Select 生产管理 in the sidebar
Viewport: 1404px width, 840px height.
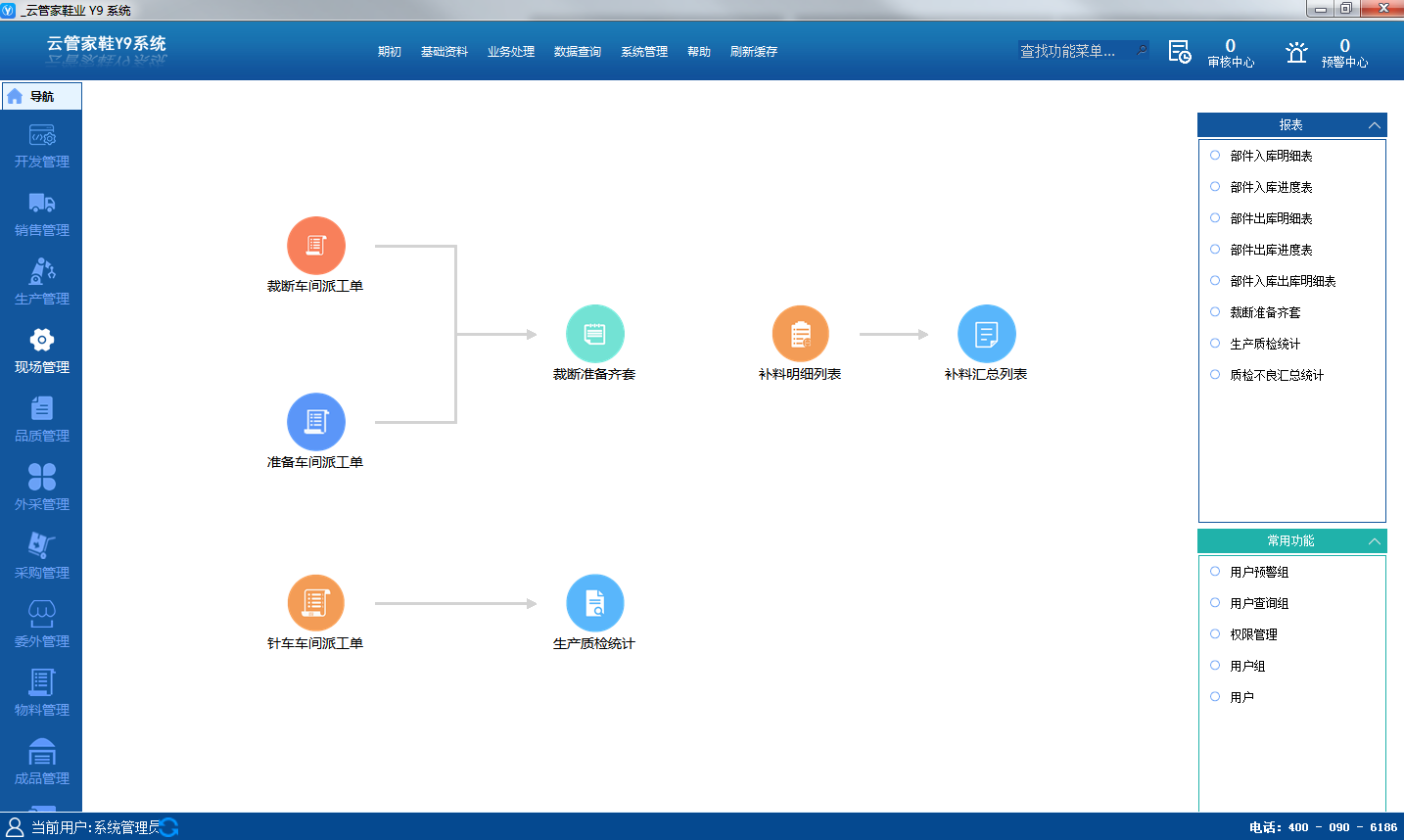pyautogui.click(x=41, y=282)
